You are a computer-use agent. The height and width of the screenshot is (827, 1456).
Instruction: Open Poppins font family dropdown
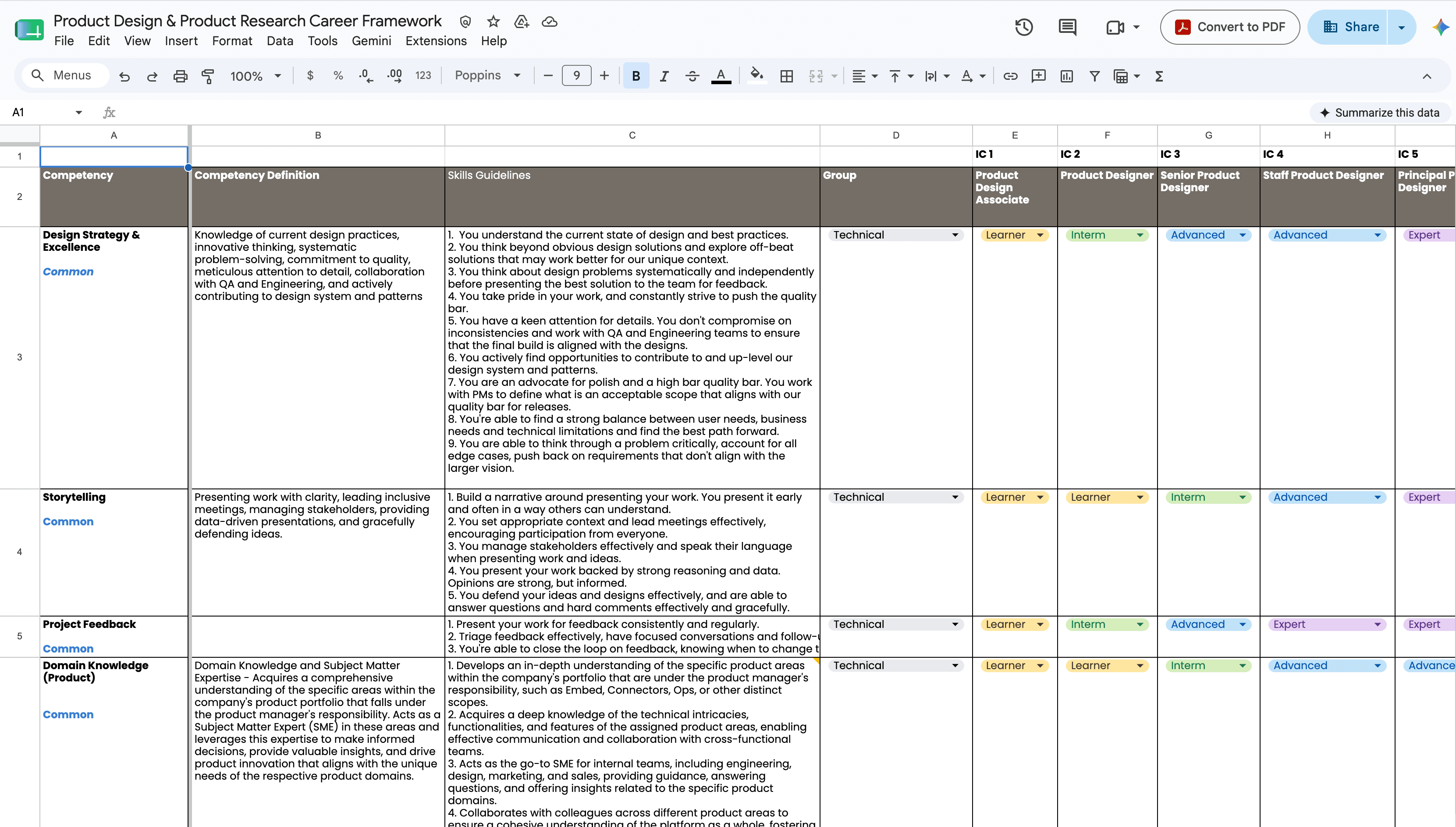(x=488, y=75)
